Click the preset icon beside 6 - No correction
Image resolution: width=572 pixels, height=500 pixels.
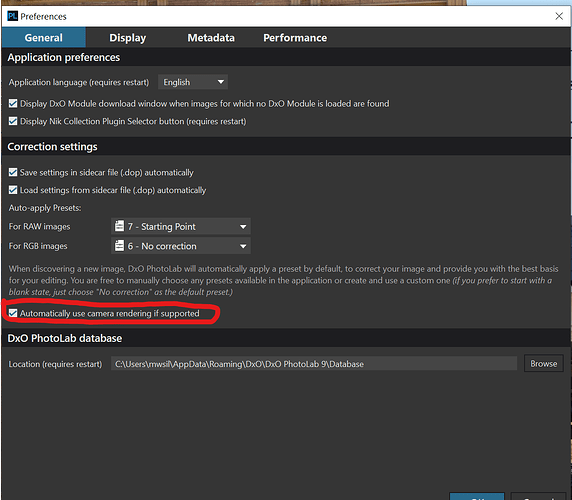click(x=119, y=246)
